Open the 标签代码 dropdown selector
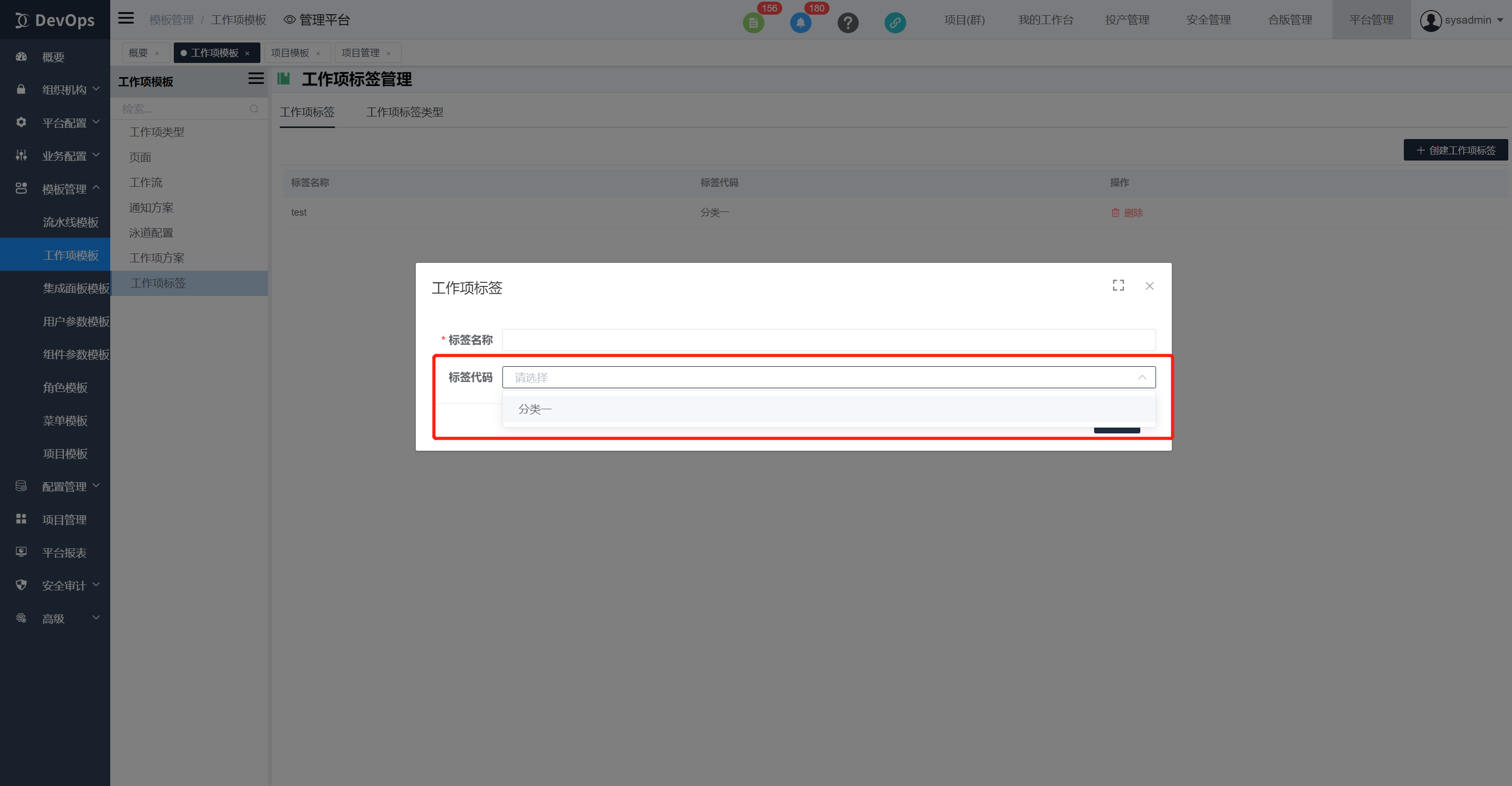The width and height of the screenshot is (1512, 786). click(828, 377)
